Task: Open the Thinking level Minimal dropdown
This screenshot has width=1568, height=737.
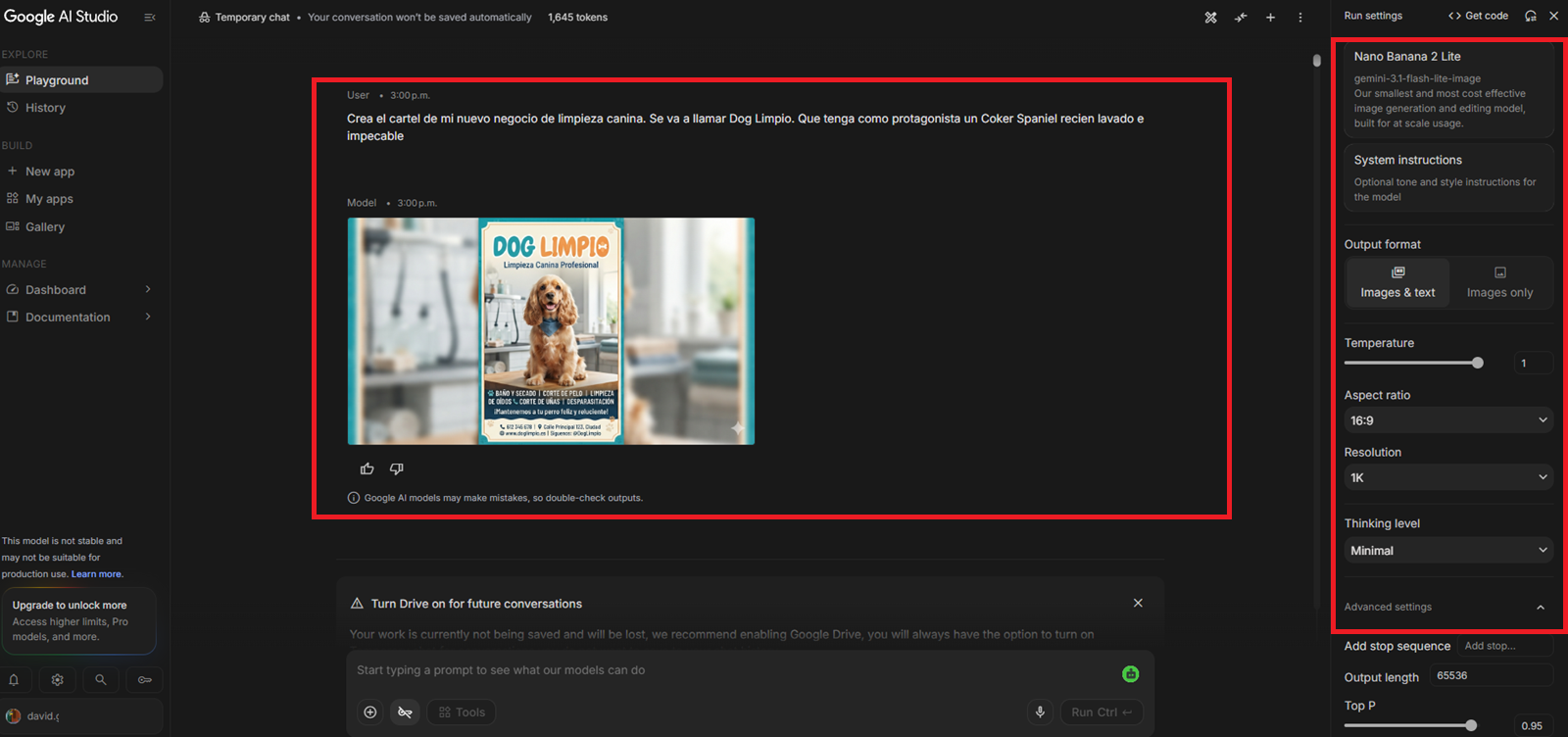Action: coord(1448,551)
